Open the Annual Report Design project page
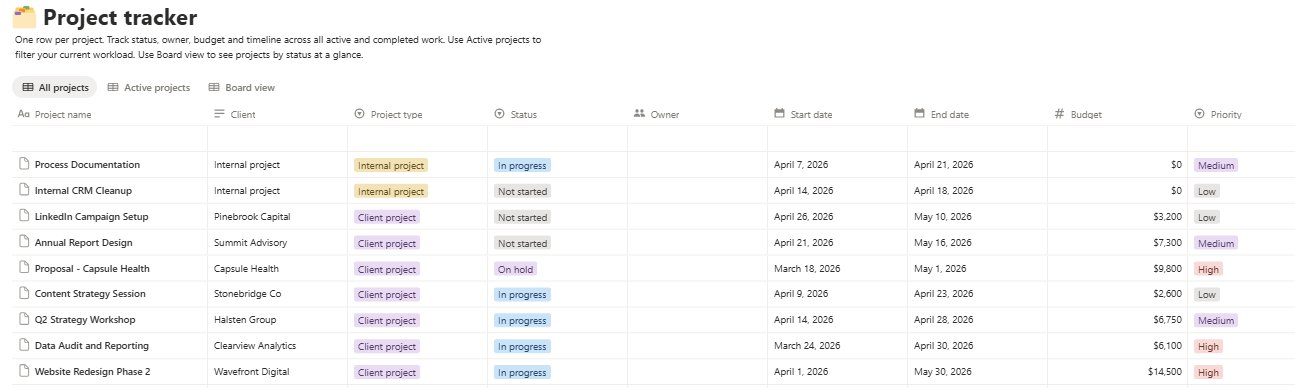Screen dimensions: 1295x388 coord(83,243)
